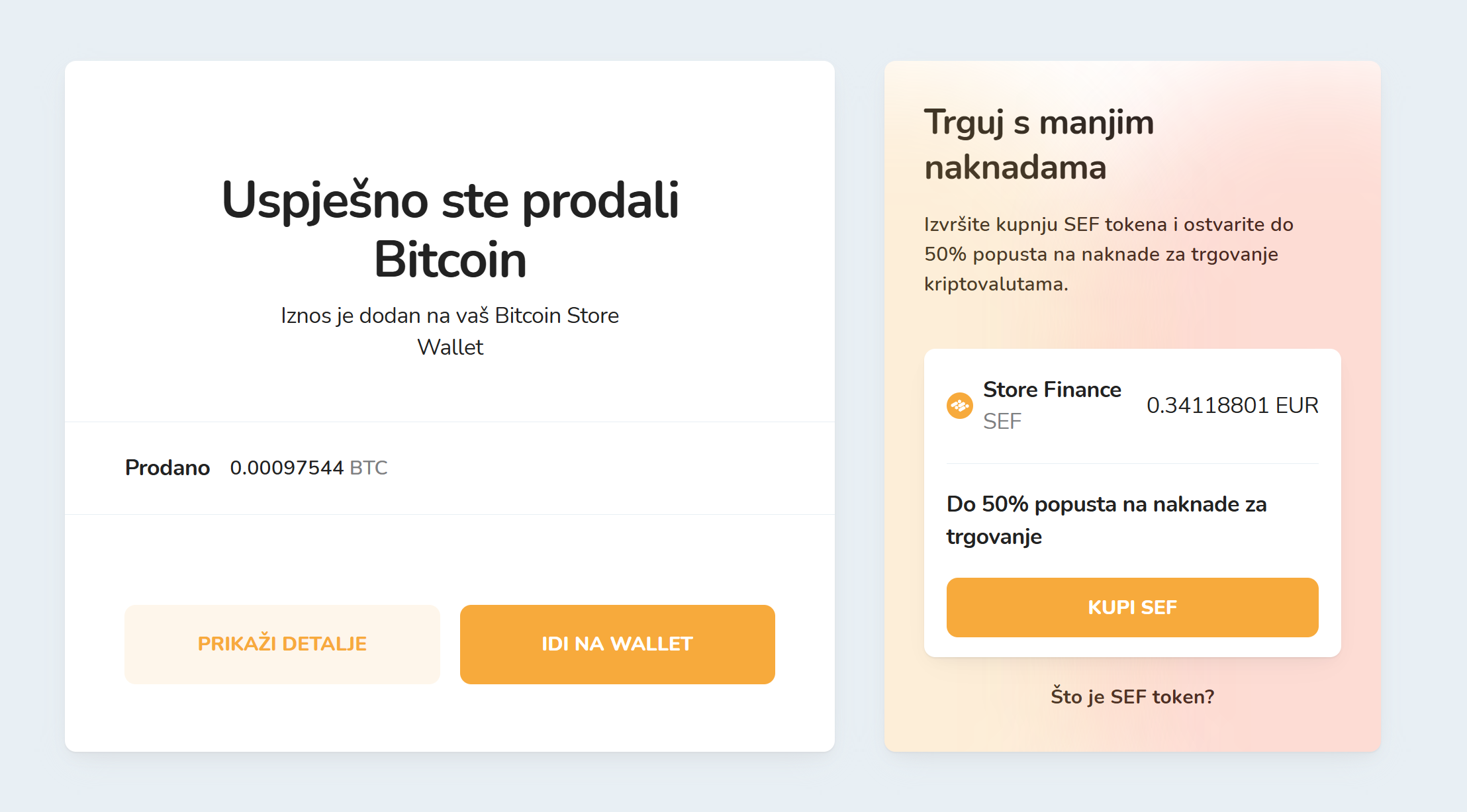This screenshot has height=812, width=1467.
Task: Click the 'BTC' currency label
Action: coord(369,468)
